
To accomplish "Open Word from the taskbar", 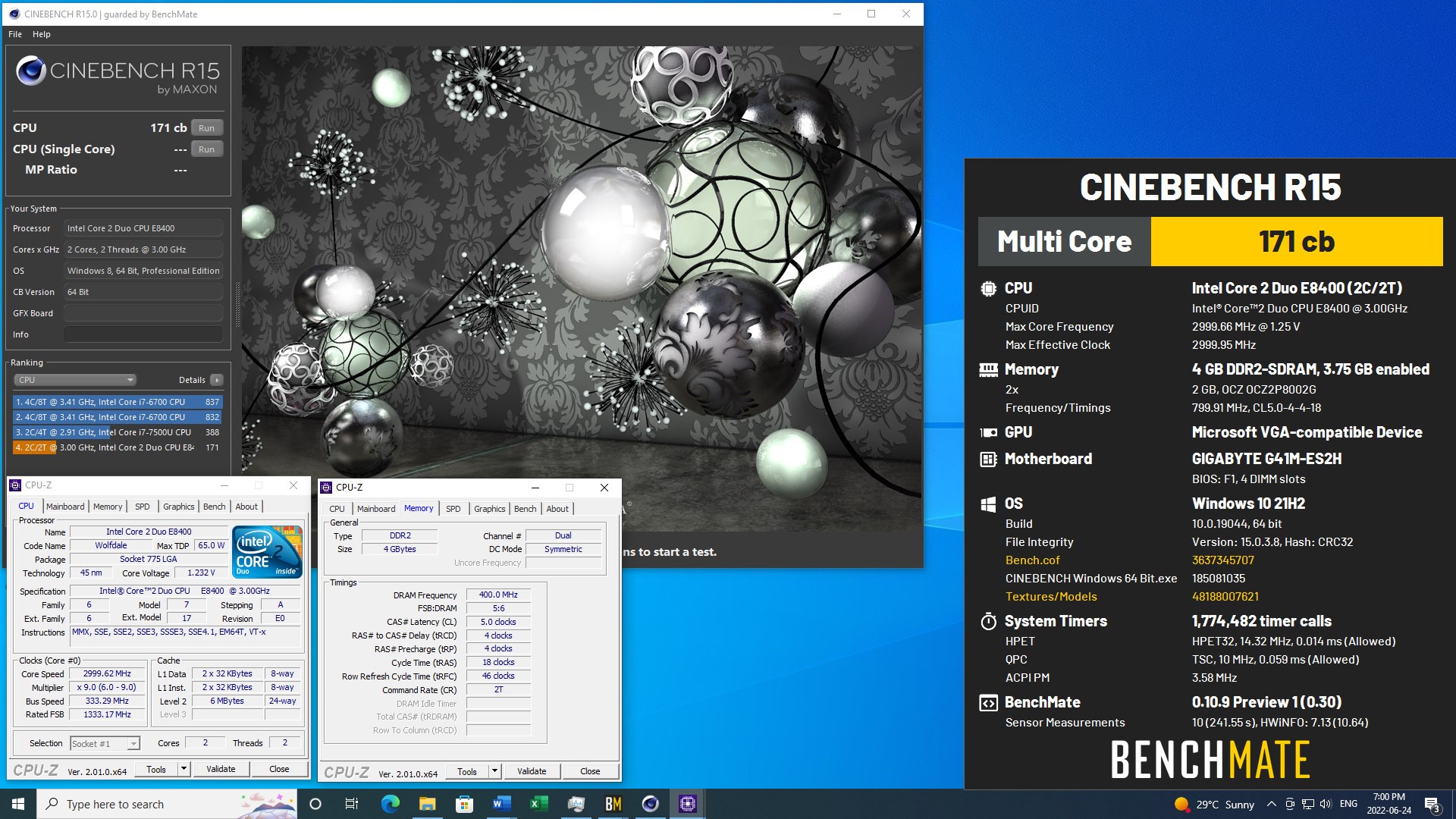I will coord(501,804).
